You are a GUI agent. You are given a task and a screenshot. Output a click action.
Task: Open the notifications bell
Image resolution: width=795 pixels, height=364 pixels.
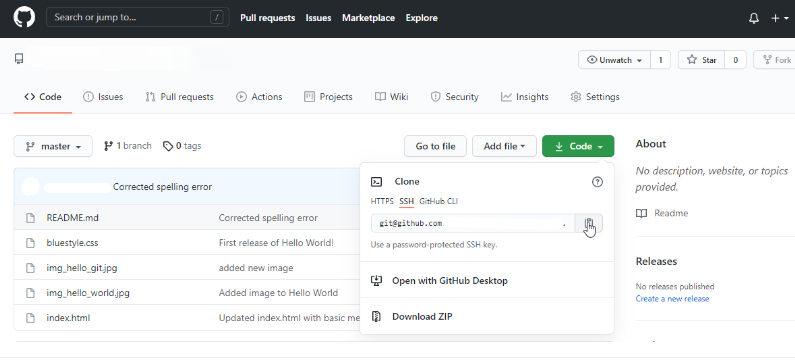754,18
